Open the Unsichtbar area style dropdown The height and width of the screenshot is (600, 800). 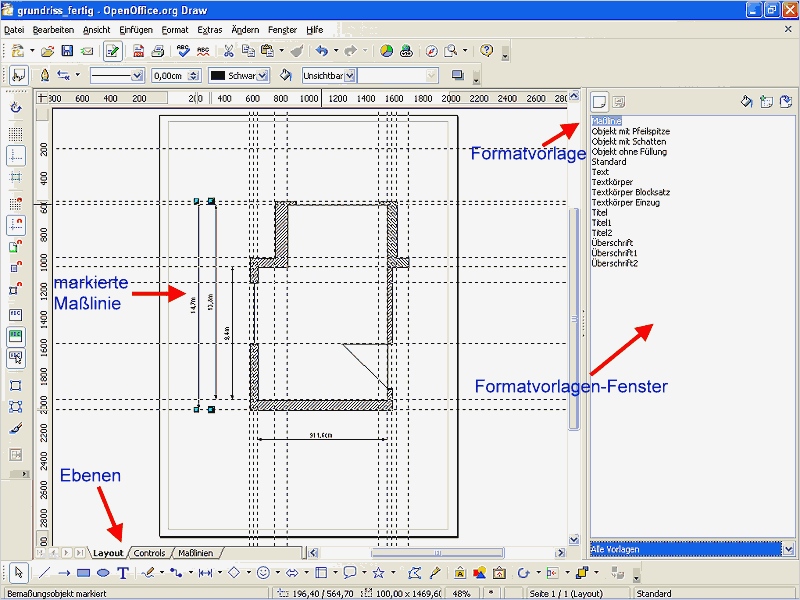349,76
